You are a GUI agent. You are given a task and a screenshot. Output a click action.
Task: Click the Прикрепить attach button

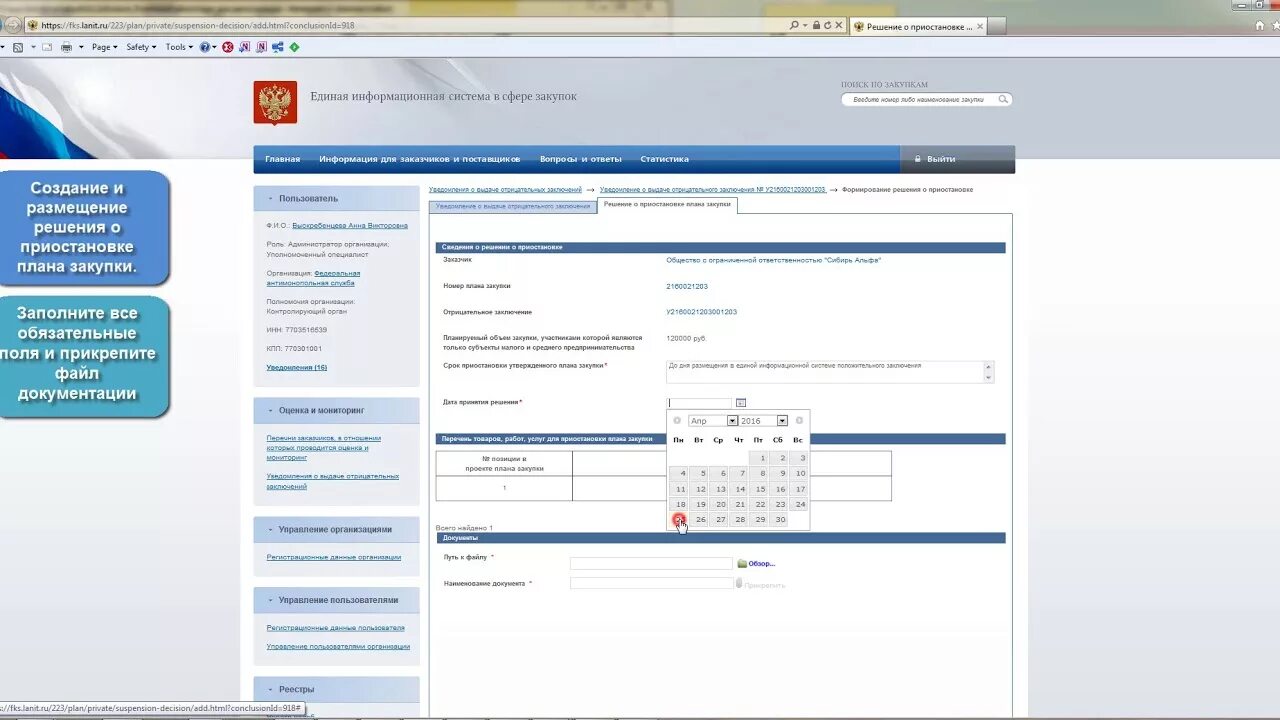click(x=765, y=585)
